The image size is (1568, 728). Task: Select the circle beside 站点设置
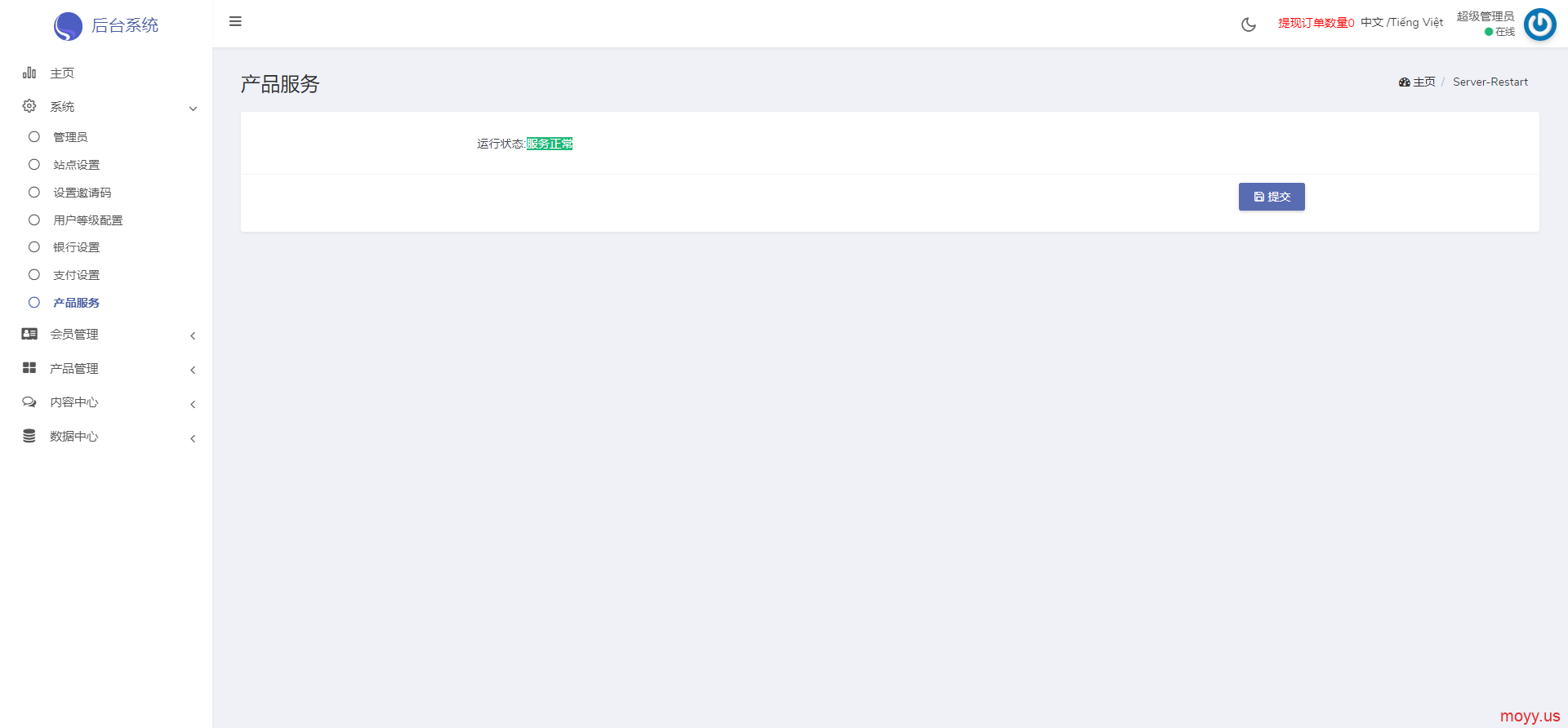coord(34,165)
